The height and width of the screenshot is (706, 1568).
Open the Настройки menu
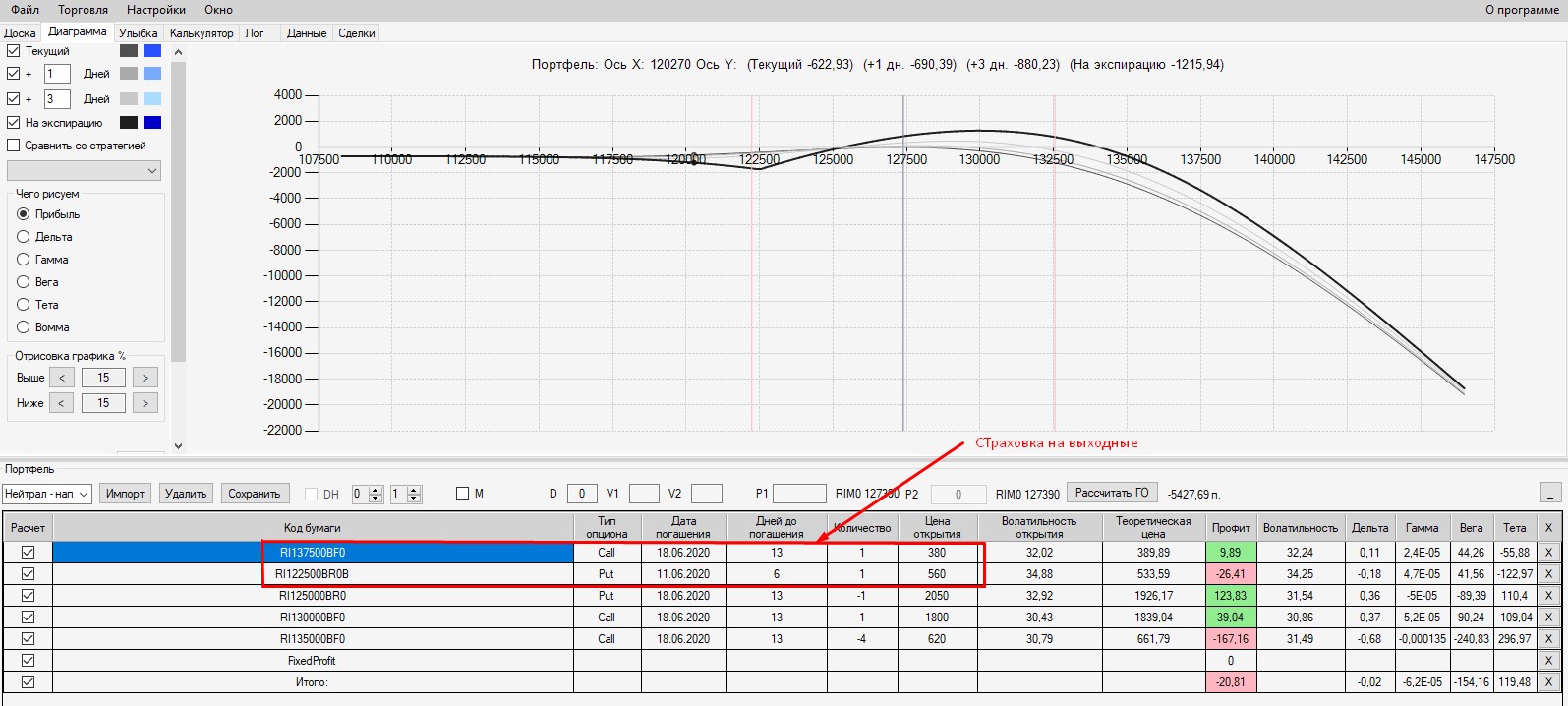pos(156,10)
